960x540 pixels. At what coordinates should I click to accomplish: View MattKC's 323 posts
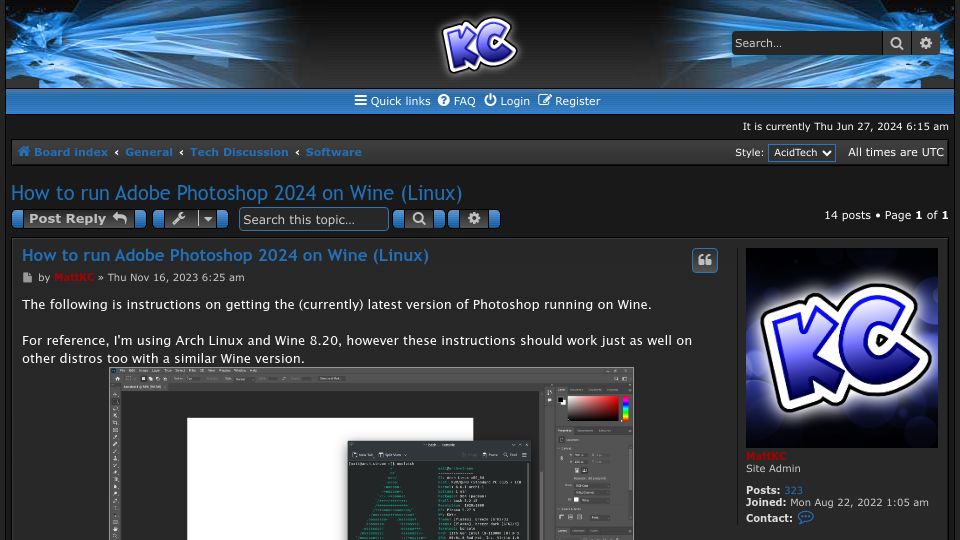793,490
